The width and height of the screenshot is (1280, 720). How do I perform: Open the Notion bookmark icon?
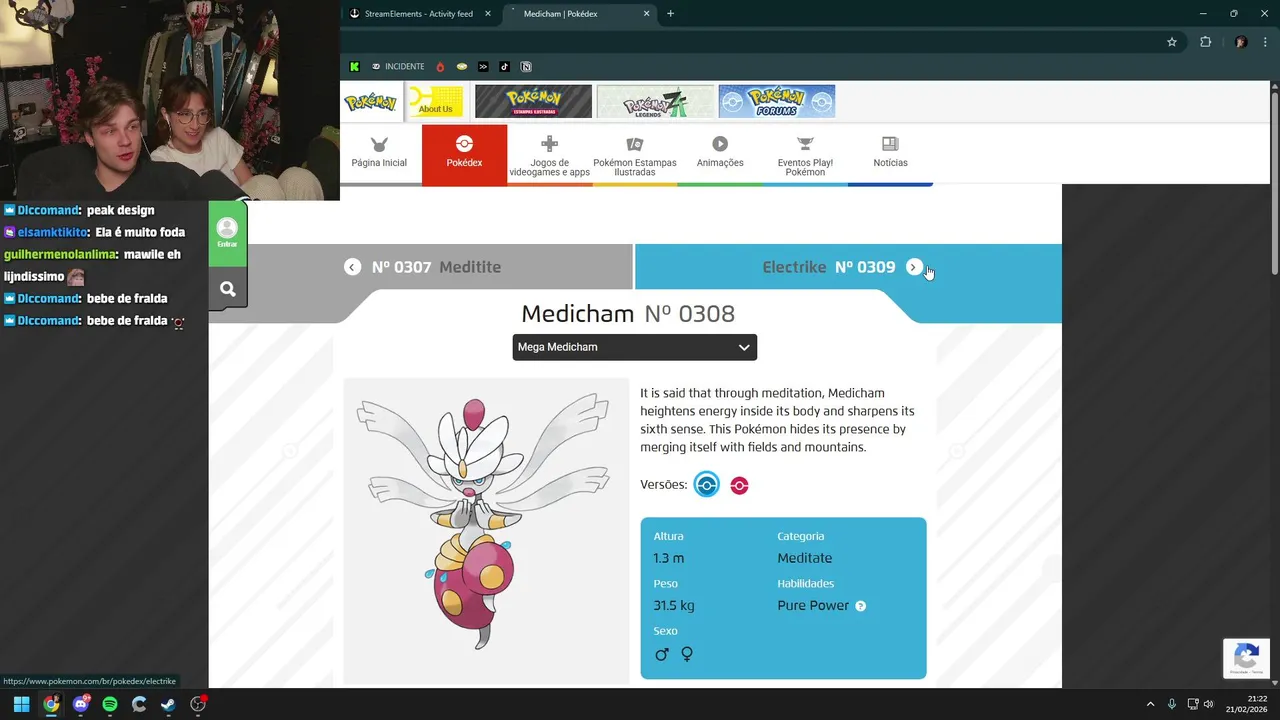click(526, 67)
